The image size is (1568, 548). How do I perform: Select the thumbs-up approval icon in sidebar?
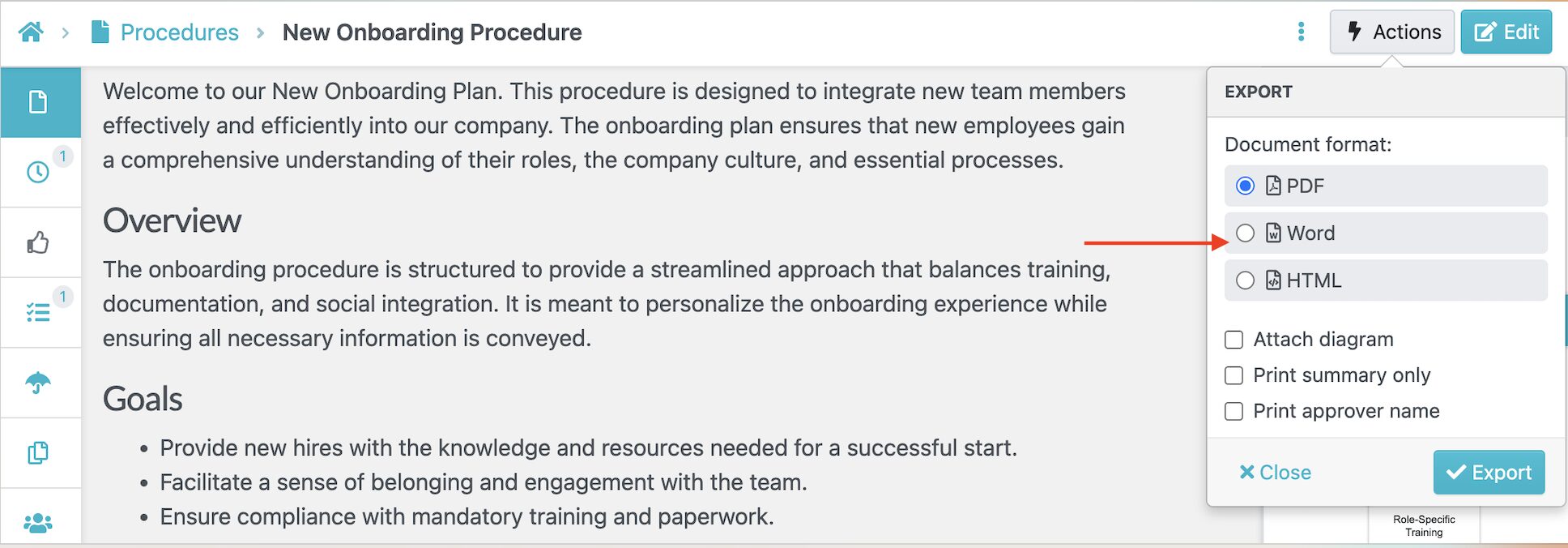point(39,242)
